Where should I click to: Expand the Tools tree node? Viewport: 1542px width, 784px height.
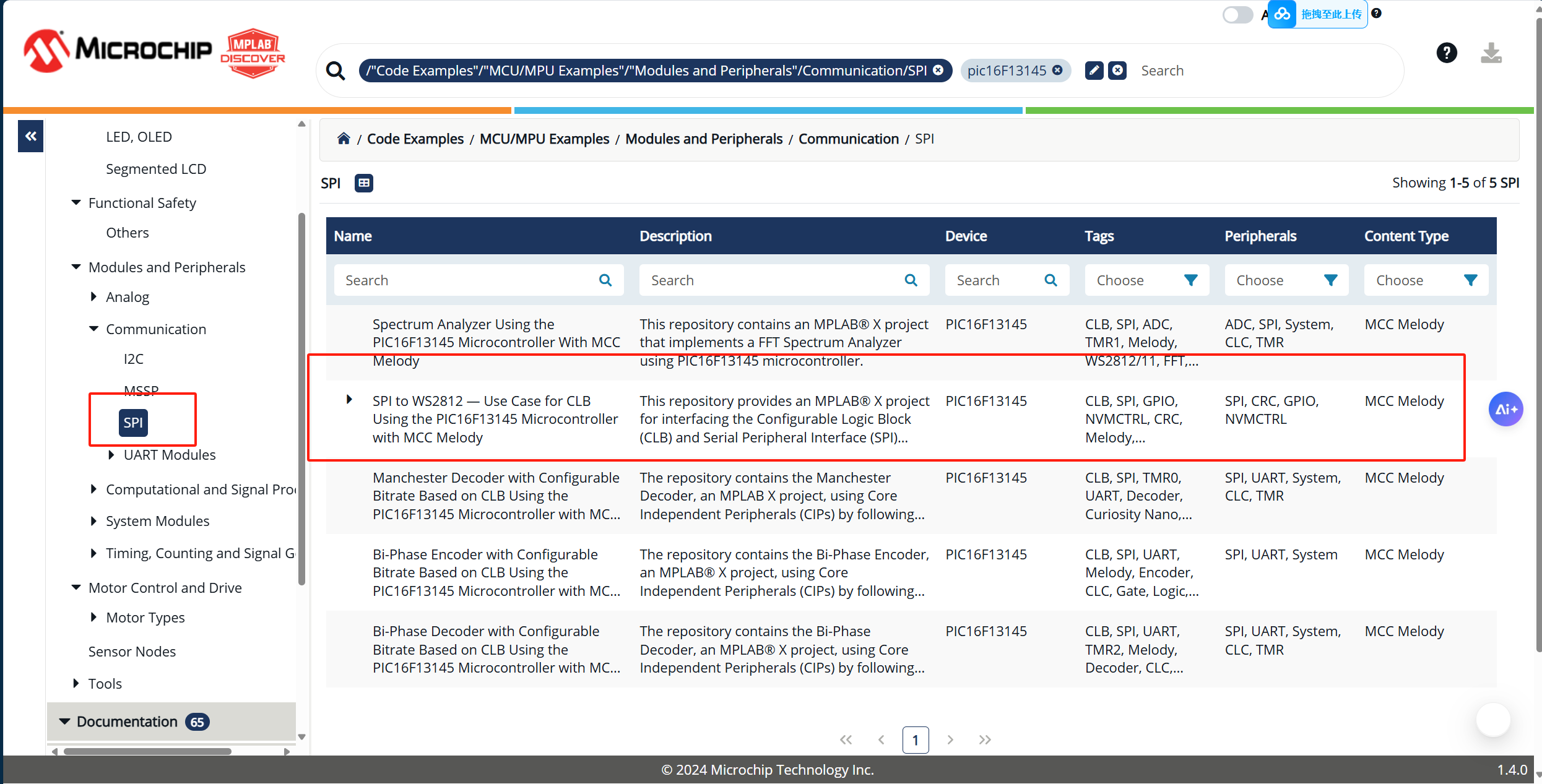pyautogui.click(x=76, y=684)
